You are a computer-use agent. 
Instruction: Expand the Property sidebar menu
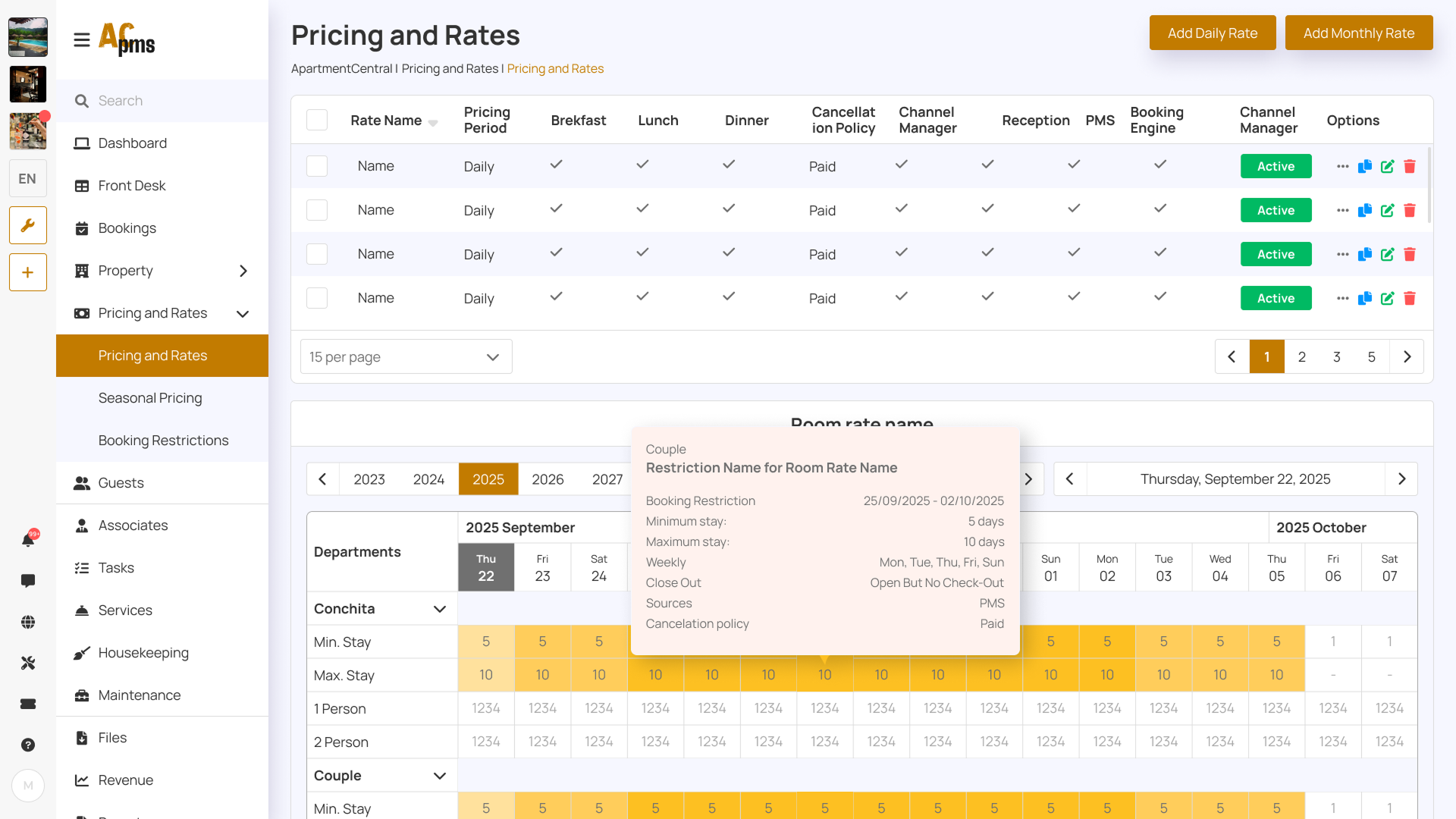point(243,271)
